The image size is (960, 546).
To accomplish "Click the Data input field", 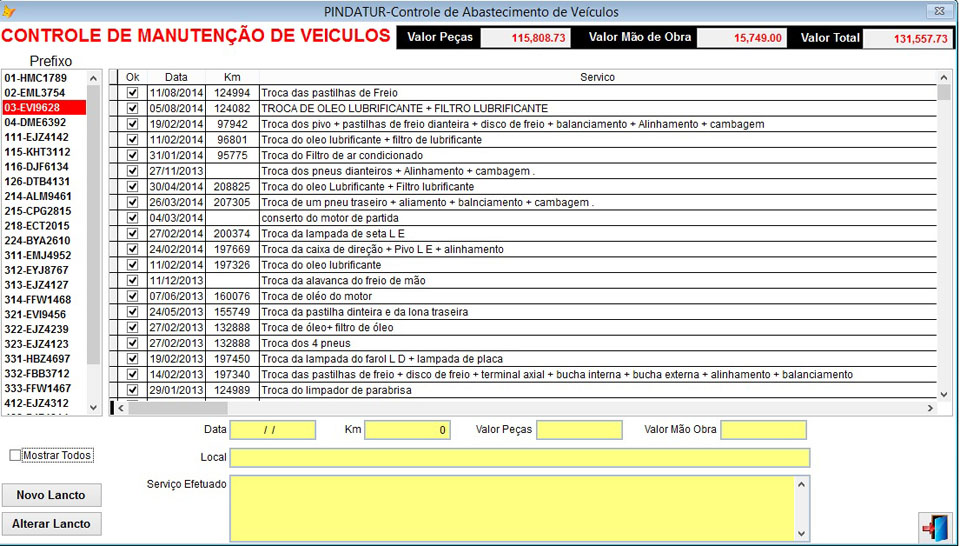I will (x=272, y=430).
